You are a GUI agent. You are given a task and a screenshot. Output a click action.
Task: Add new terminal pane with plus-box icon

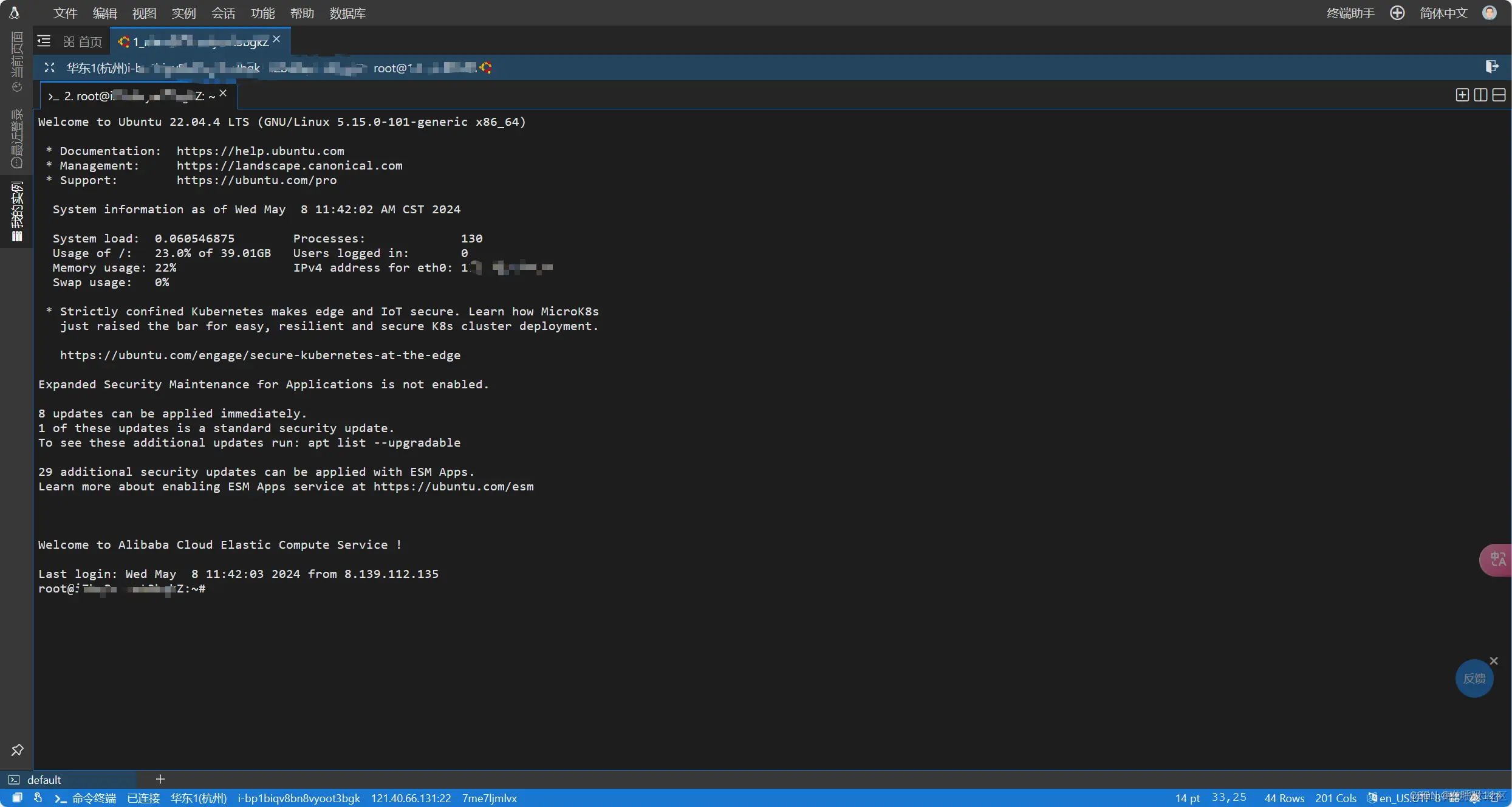[1462, 95]
